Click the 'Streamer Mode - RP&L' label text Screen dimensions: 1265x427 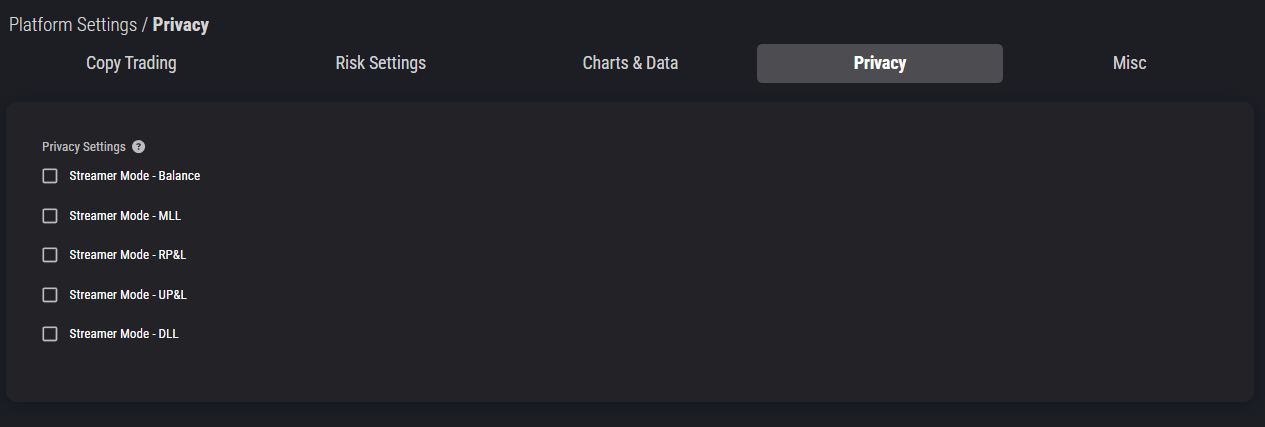coord(128,255)
